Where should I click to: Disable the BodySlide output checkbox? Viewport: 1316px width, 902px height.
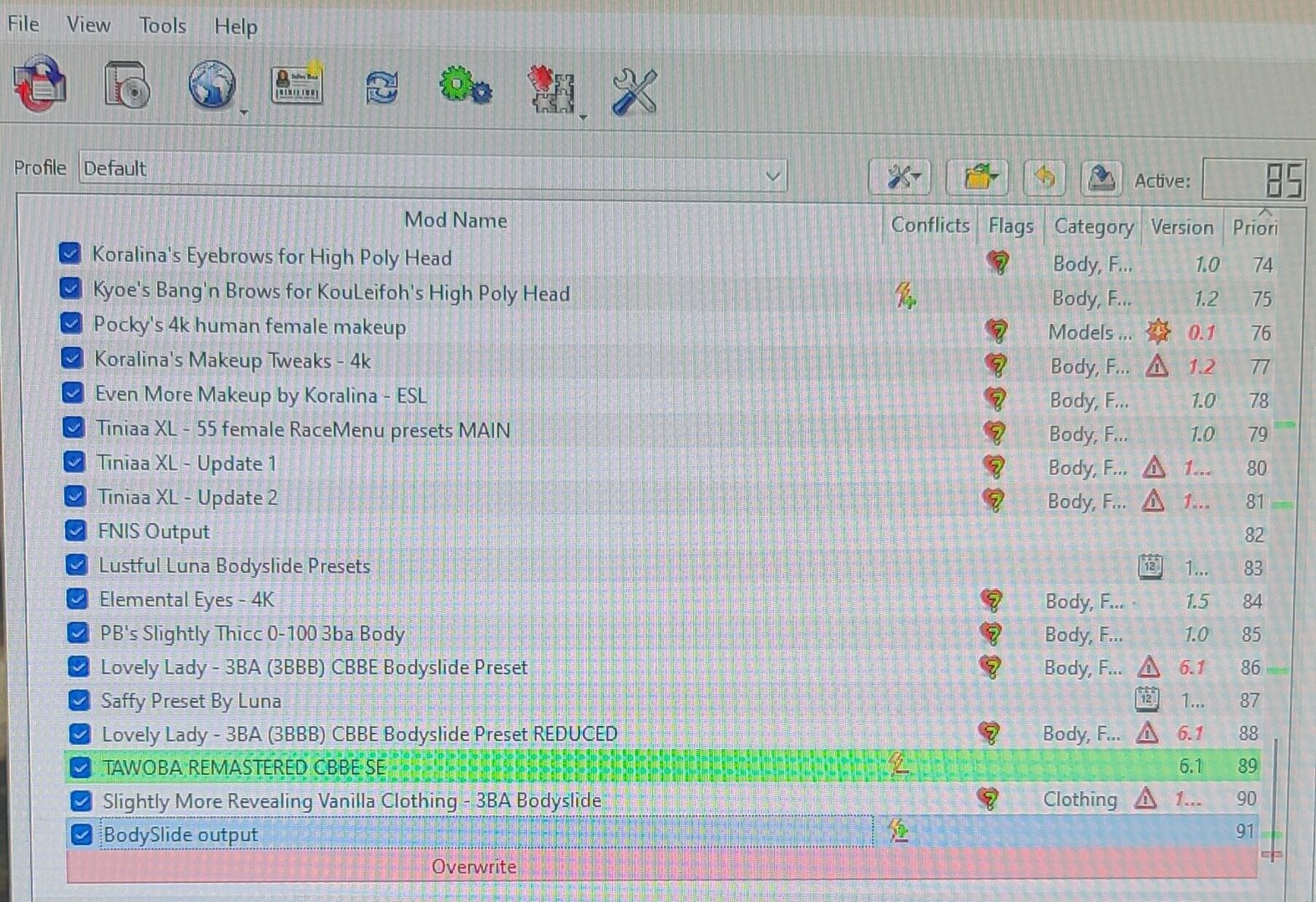(81, 834)
